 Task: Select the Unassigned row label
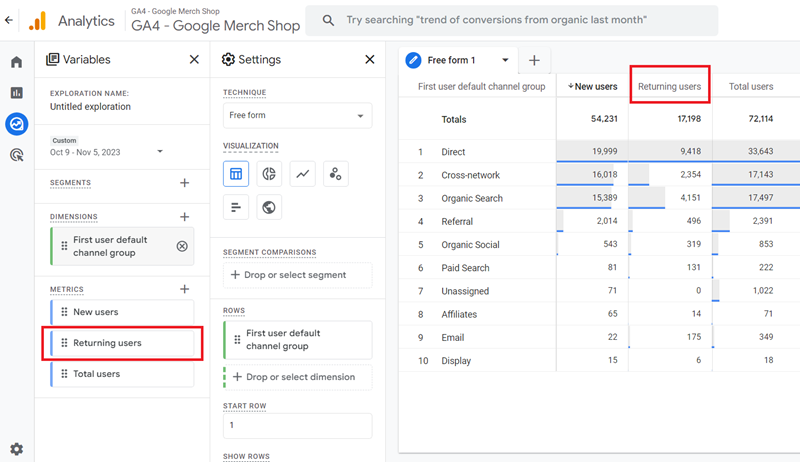point(465,291)
